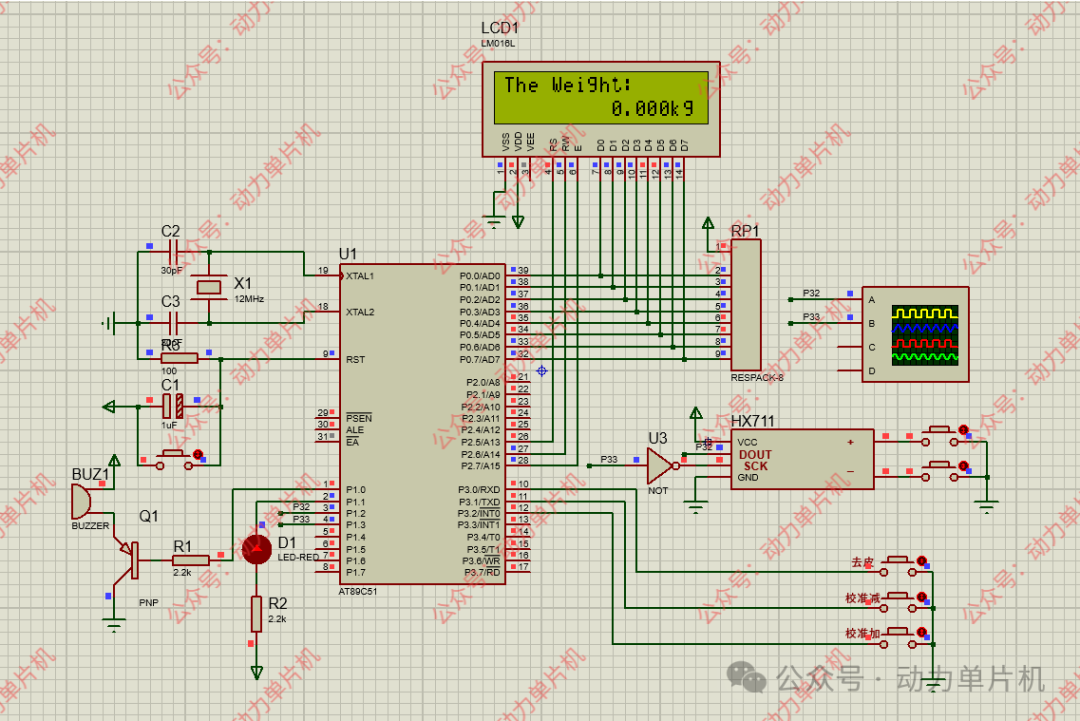Click the DOUT label on HX711

tap(755, 454)
